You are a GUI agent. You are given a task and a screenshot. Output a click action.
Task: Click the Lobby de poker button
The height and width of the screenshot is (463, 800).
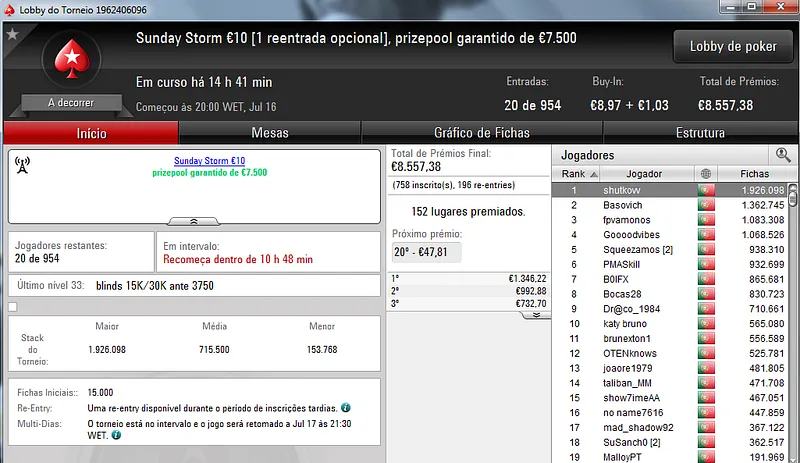(x=733, y=47)
